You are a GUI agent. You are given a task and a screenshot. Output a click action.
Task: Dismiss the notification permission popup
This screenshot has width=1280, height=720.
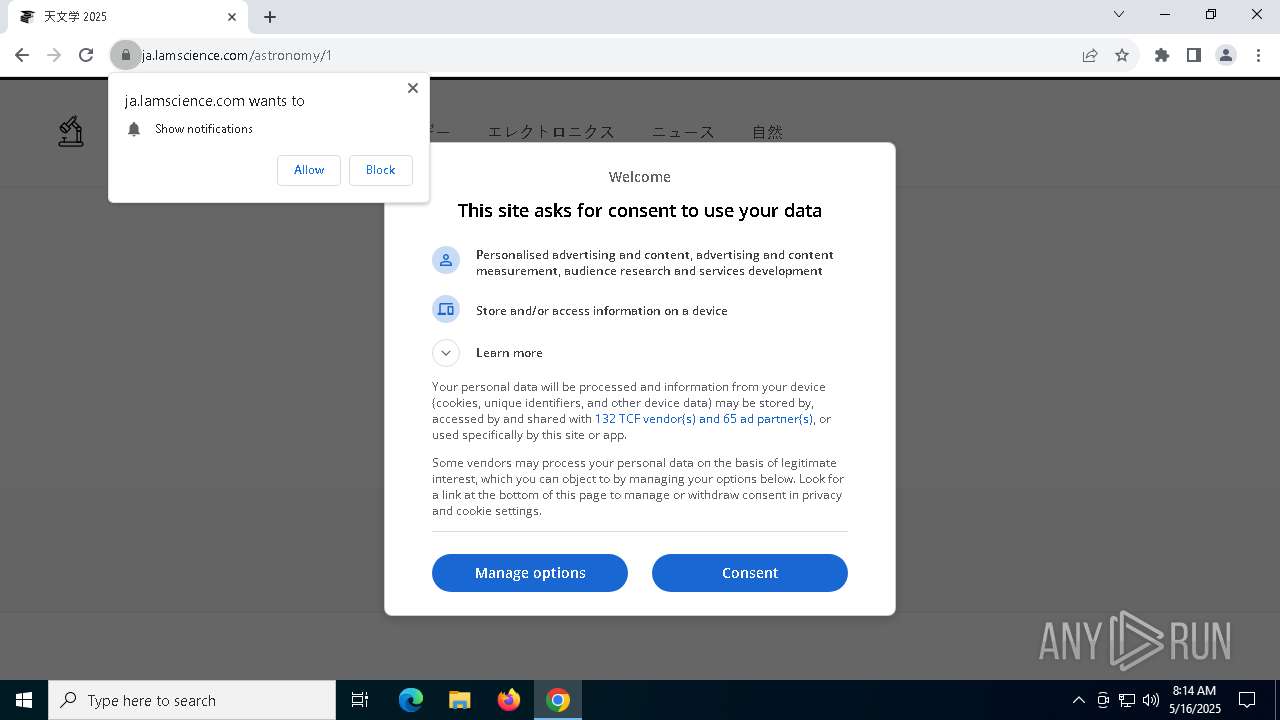tap(413, 88)
